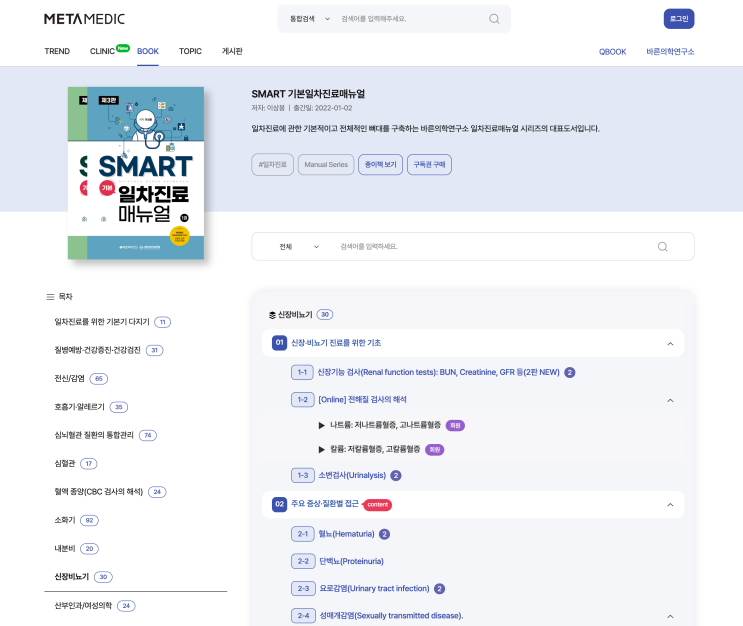The width and height of the screenshot is (743, 626).
Task: Click the 구독권 구매 button
Action: click(429, 164)
